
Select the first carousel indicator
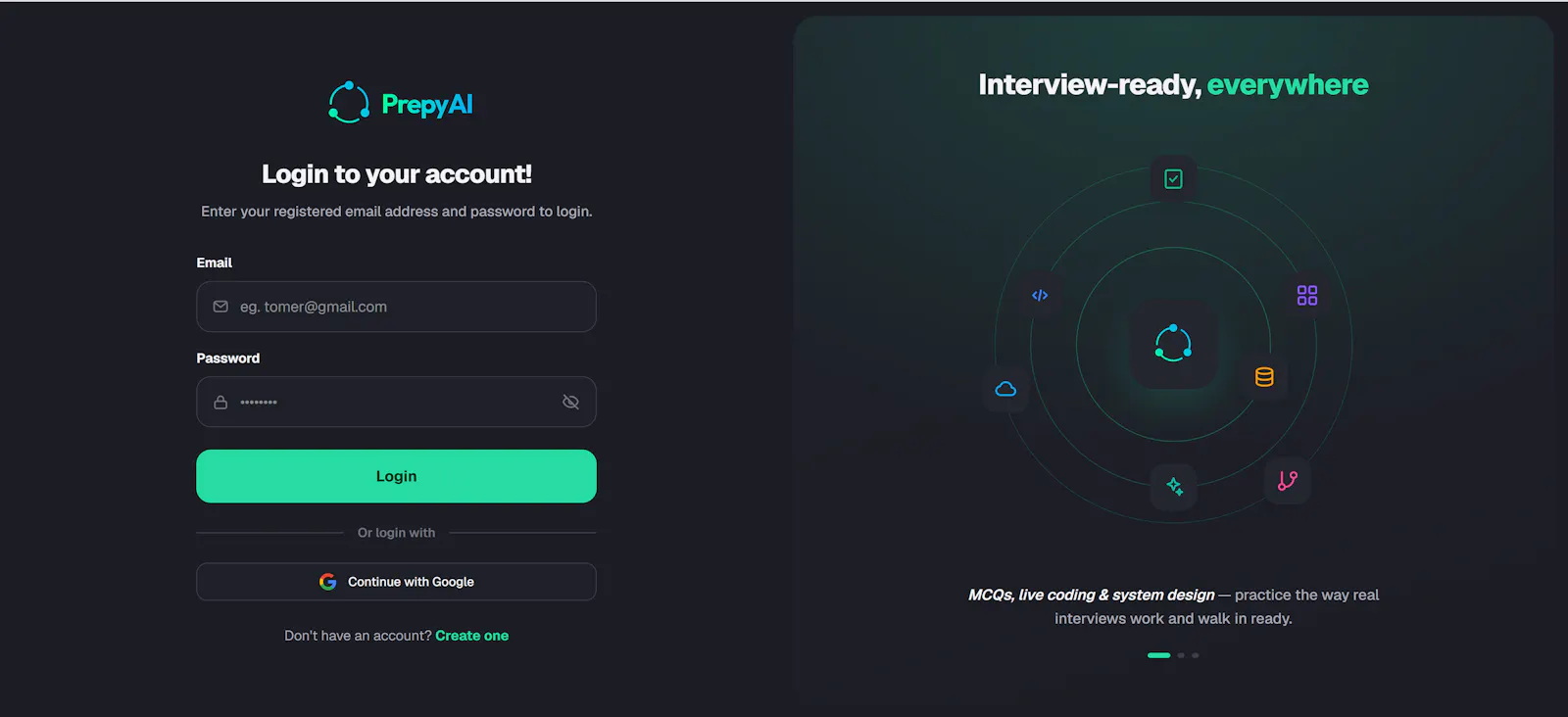click(x=1158, y=655)
